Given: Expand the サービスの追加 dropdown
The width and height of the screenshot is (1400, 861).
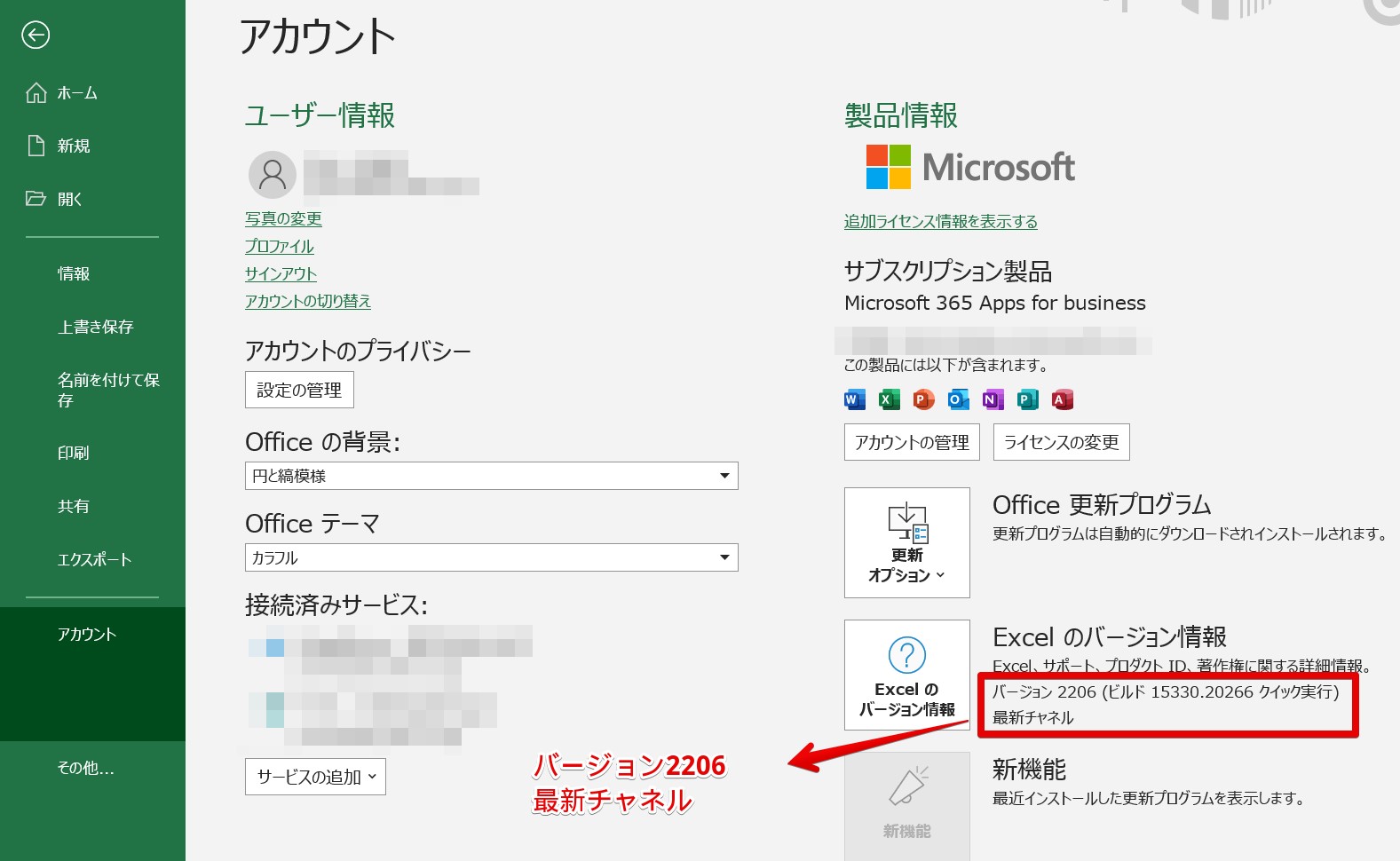Looking at the screenshot, I should 315,777.
